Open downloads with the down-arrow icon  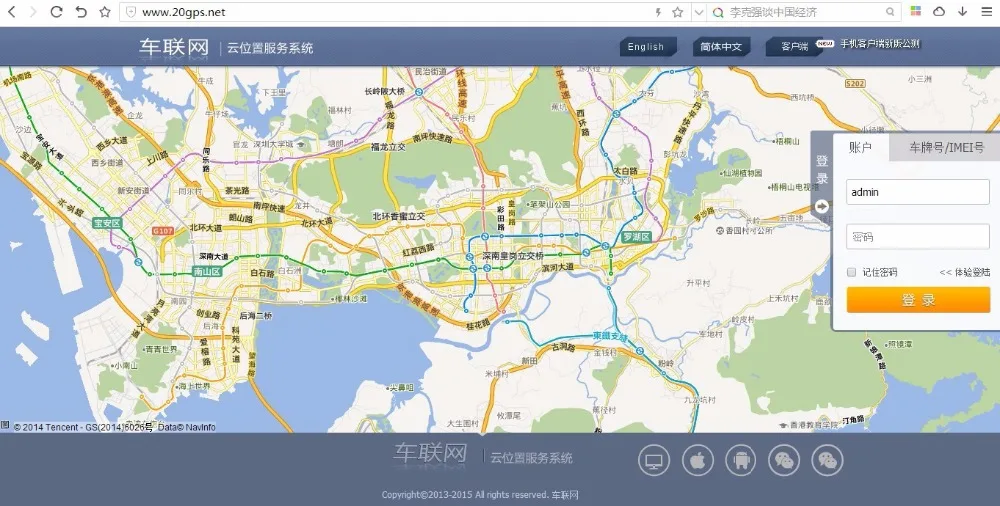pyautogui.click(x=962, y=11)
